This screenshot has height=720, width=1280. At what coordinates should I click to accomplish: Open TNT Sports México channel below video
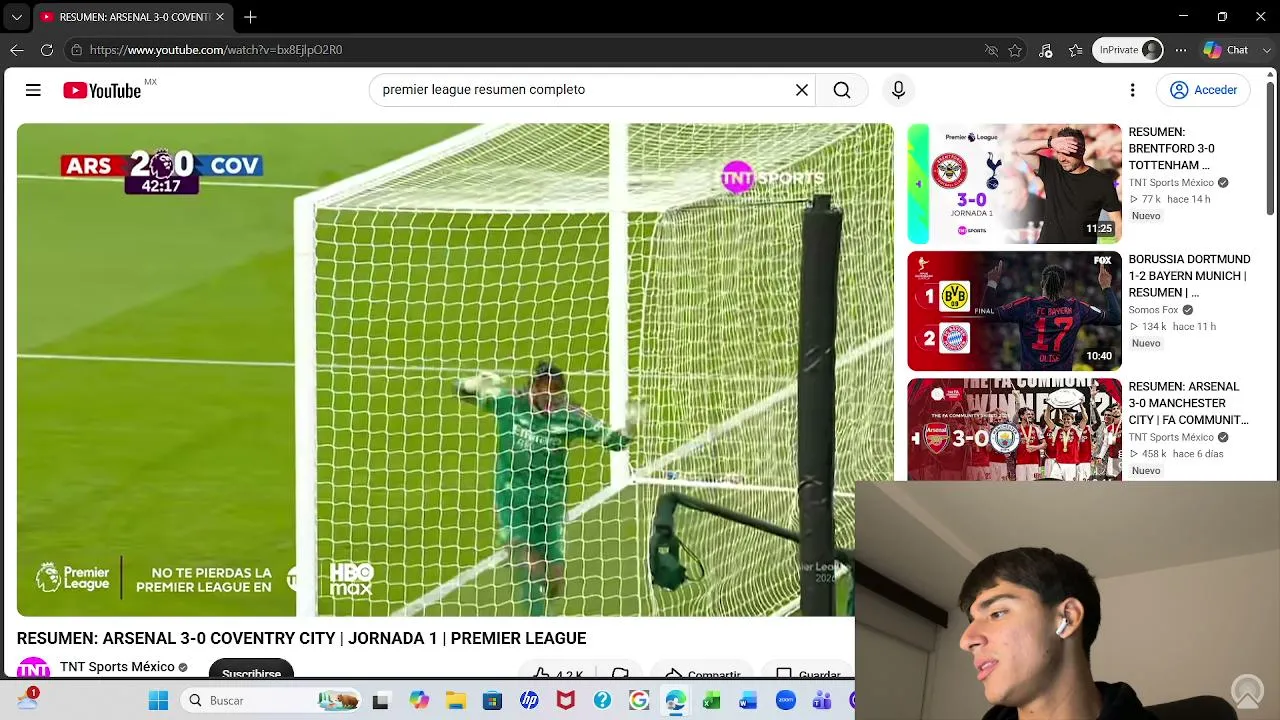(x=117, y=667)
